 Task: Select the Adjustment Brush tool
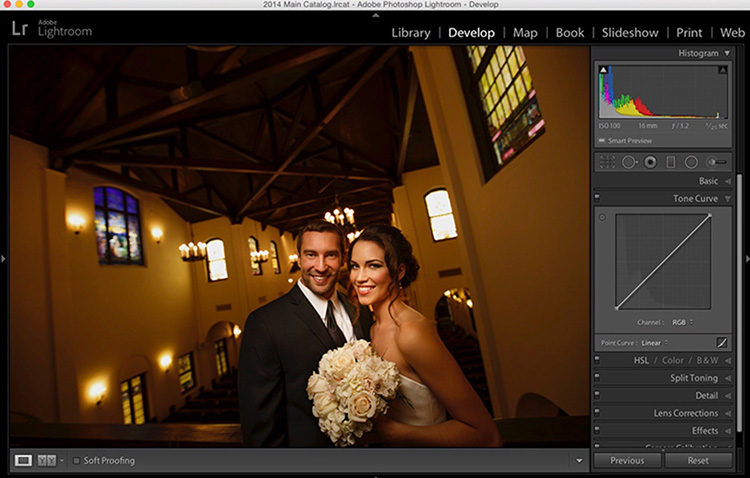[717, 162]
